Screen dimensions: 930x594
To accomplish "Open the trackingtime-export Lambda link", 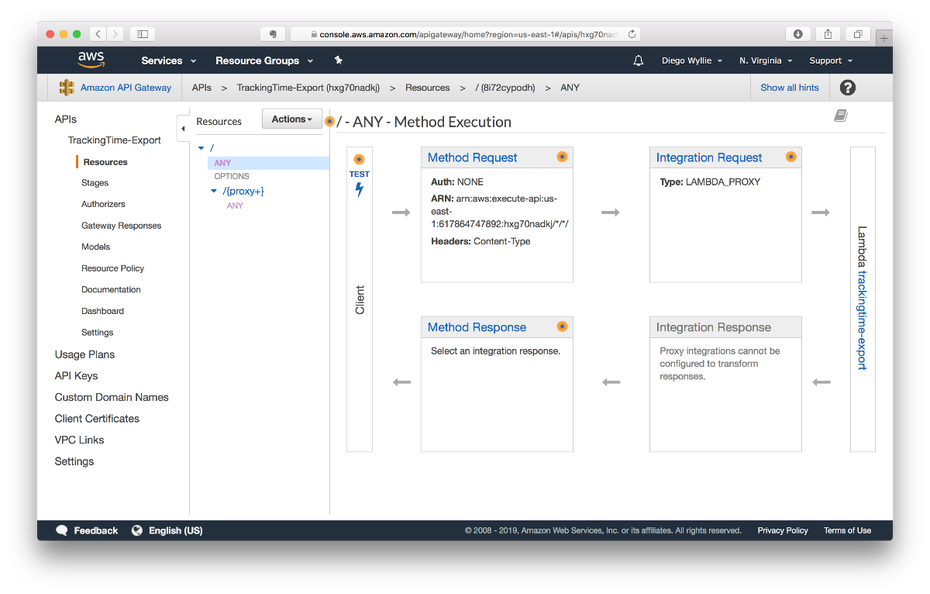I will click(x=862, y=320).
